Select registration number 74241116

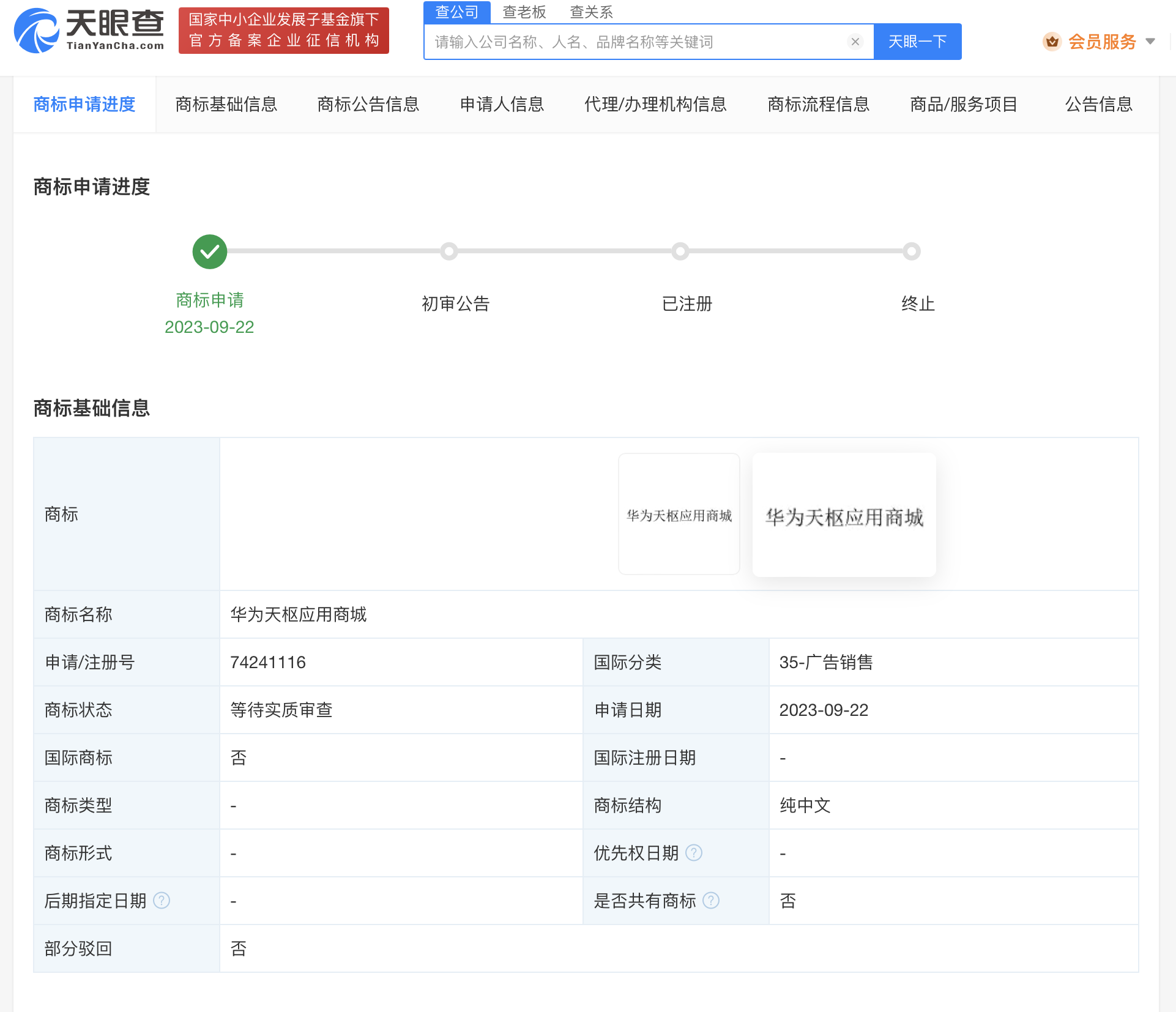(268, 662)
